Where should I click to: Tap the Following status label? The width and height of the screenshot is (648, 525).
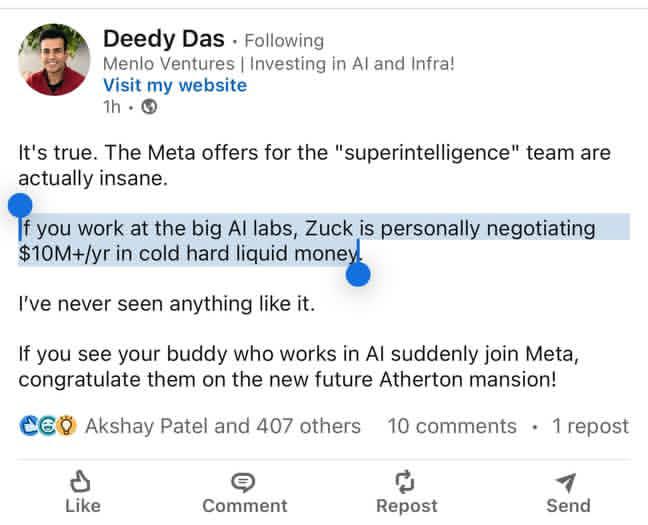click(284, 41)
